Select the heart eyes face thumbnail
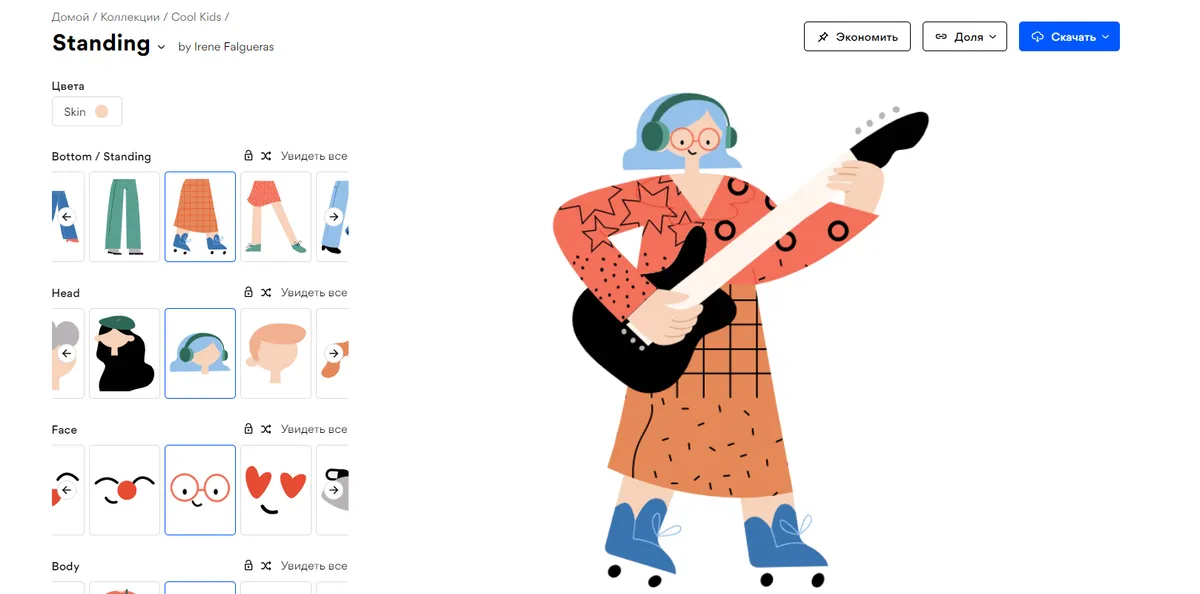The height and width of the screenshot is (594, 1200). (276, 490)
